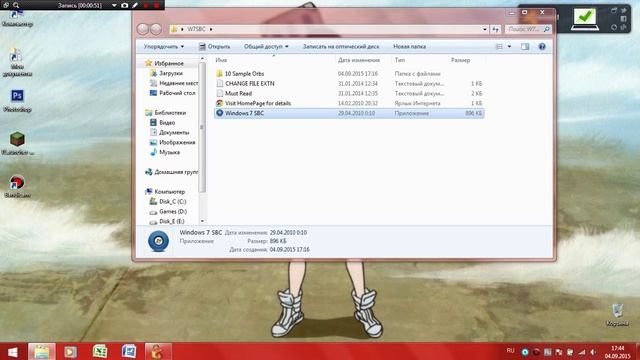
Task: Click the Windows 7 SBC details pane thumbnail
Action: point(158,241)
